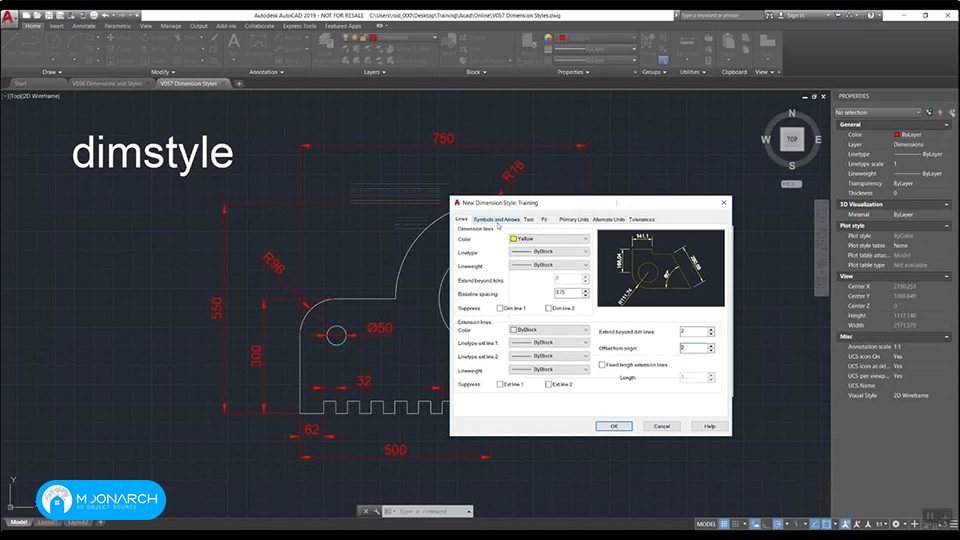Collapse the Plot style section
Screen dimensions: 960x540
(947, 226)
